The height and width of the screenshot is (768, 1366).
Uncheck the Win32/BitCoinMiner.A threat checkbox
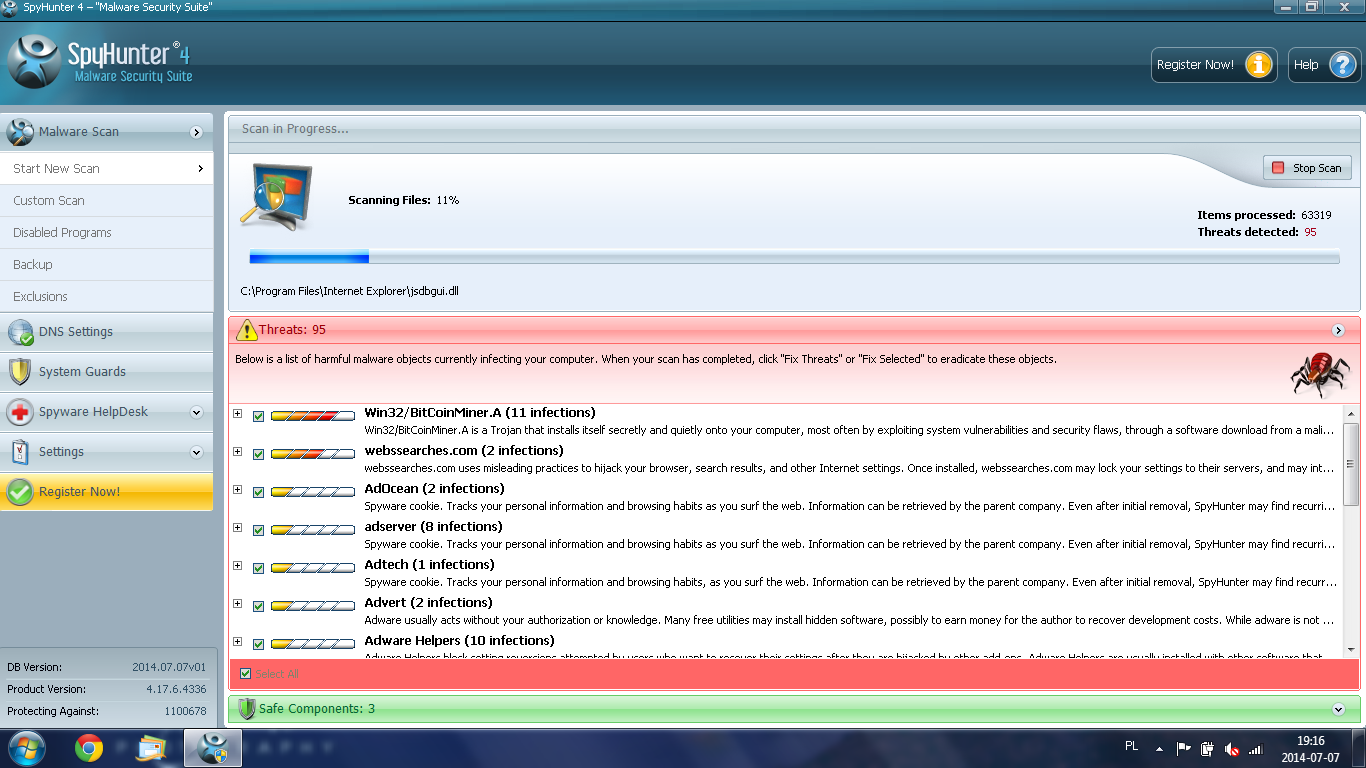coord(259,416)
